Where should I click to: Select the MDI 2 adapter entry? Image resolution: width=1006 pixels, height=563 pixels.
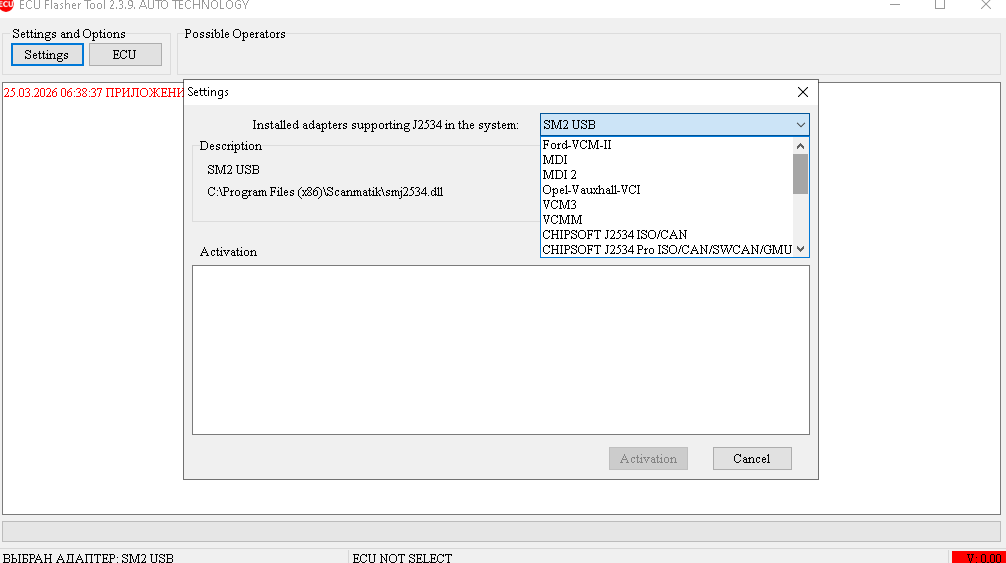560,175
